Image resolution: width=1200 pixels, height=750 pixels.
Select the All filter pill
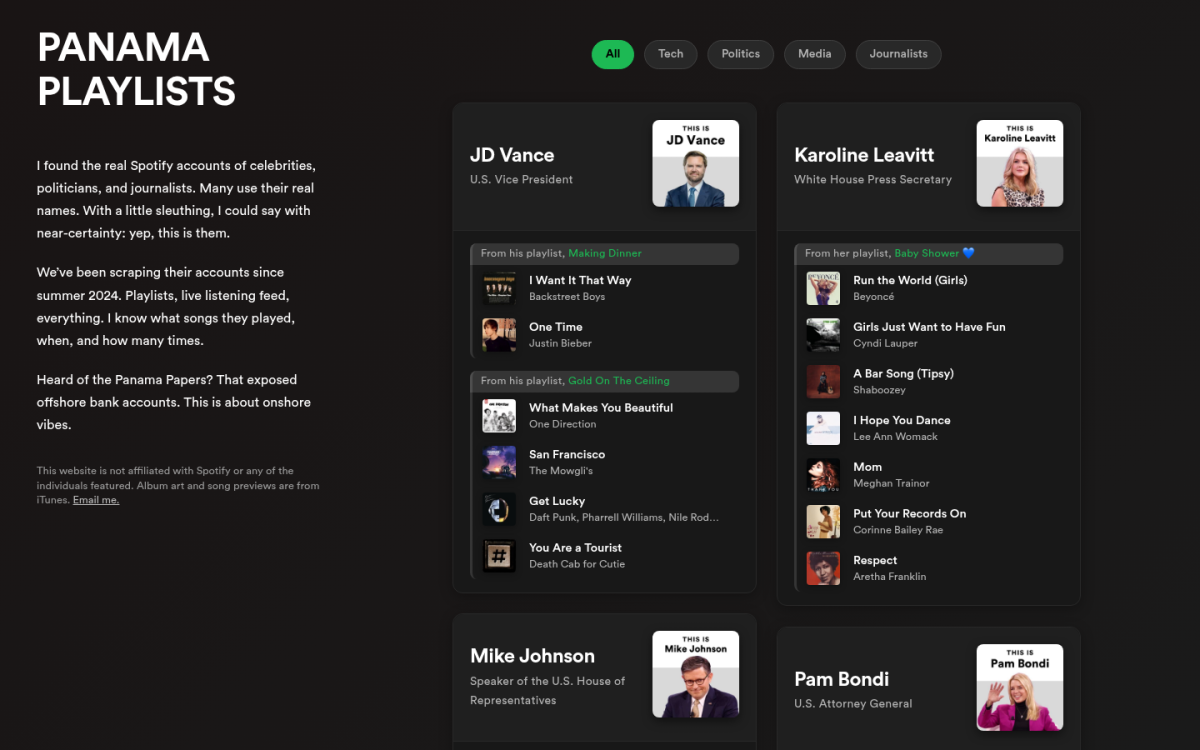tap(612, 54)
